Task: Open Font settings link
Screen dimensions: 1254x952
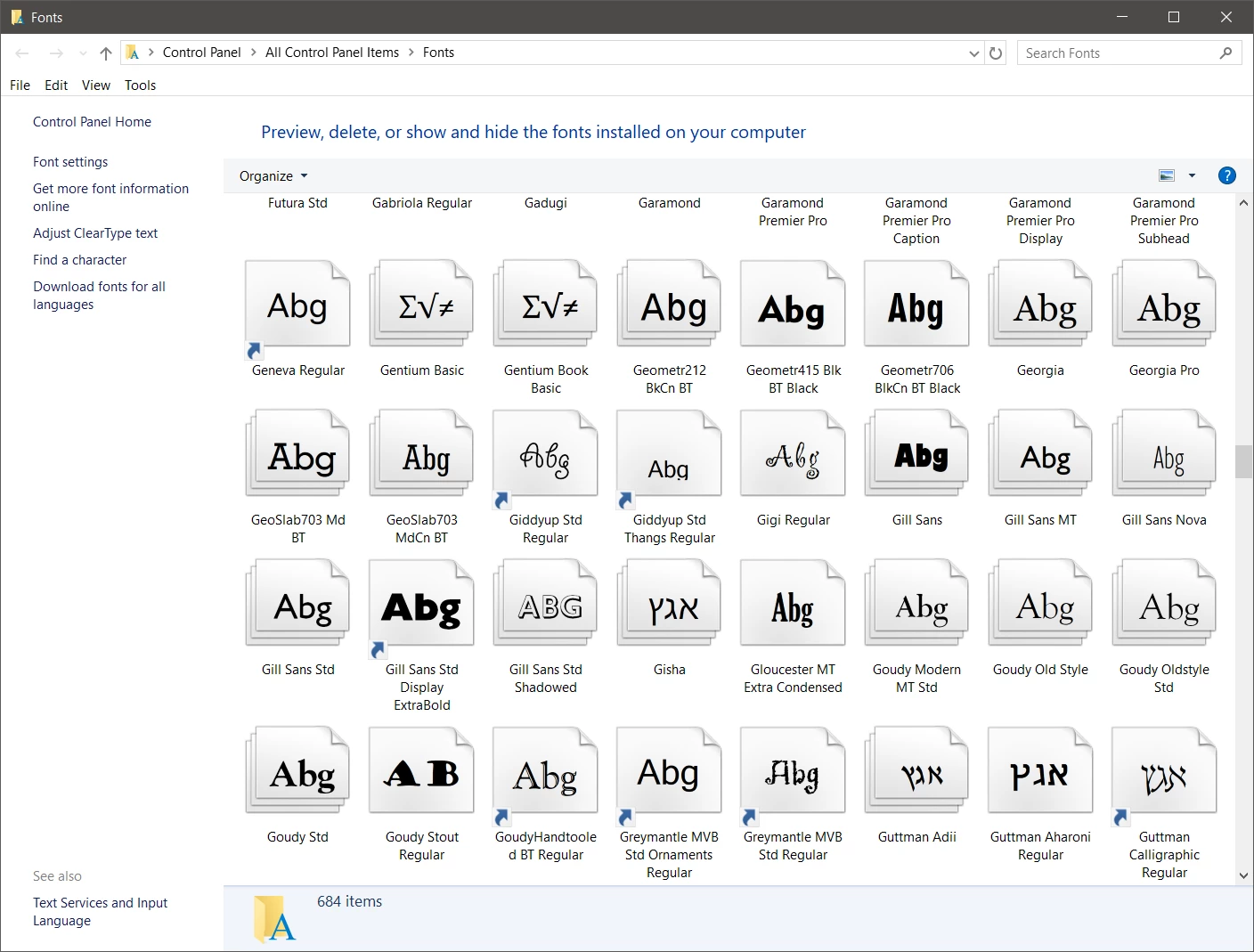Action: 70,162
